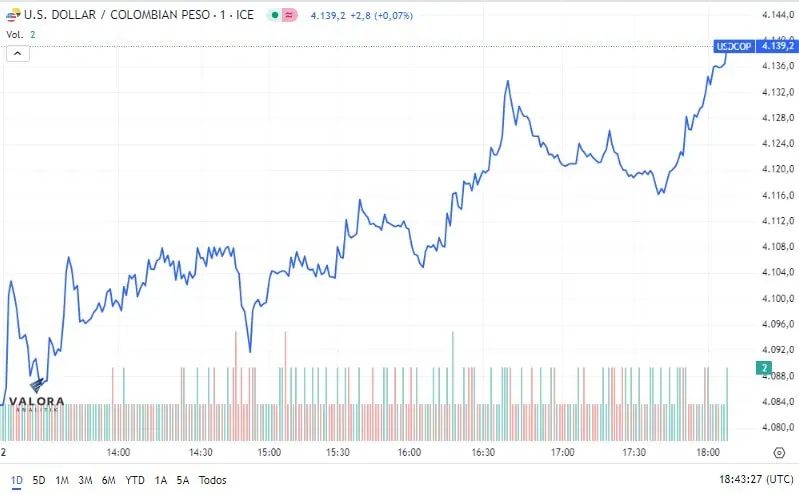Viewport: 799px width, 494px height.
Task: Select the 5A time range
Action: [182, 480]
